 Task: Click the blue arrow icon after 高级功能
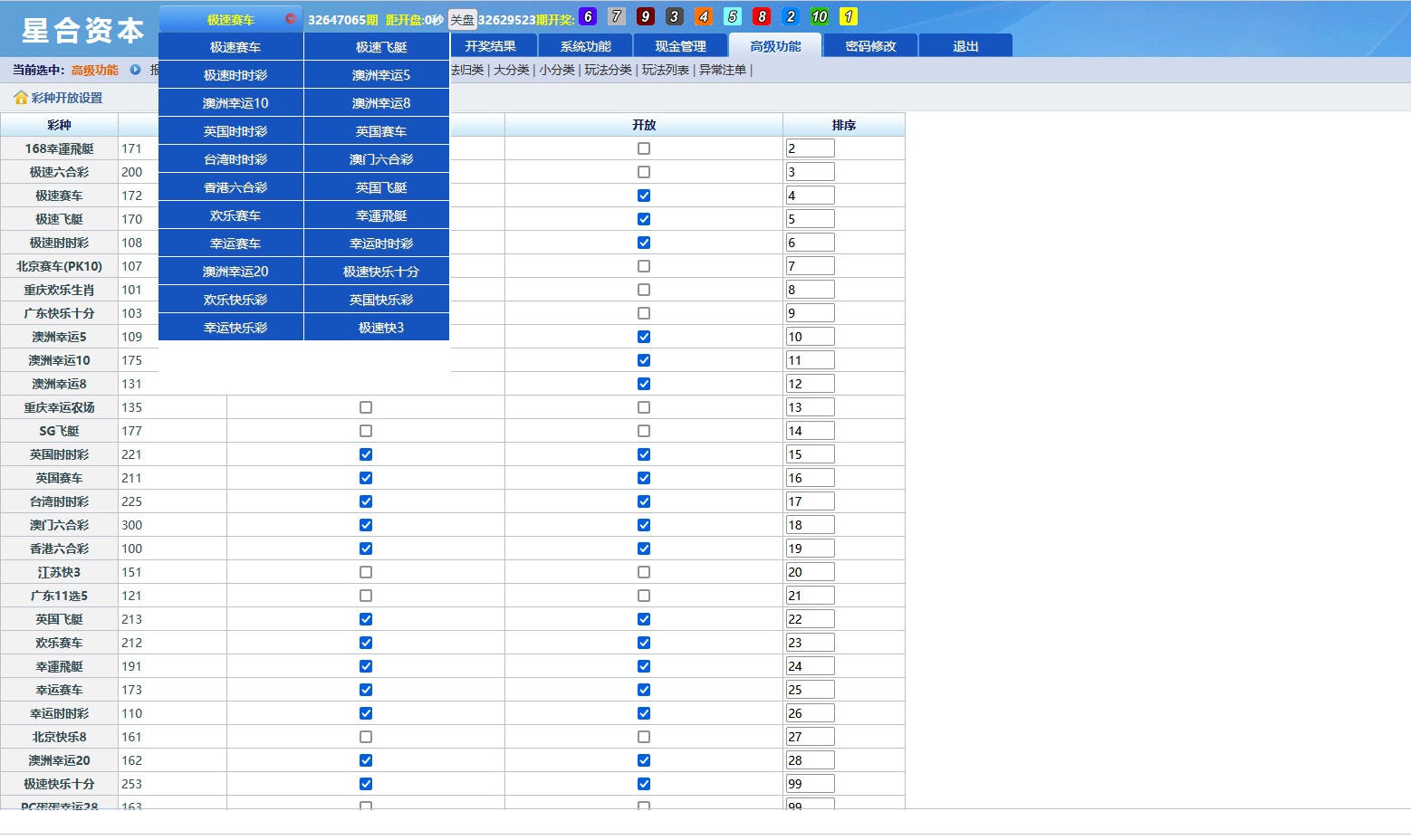coord(135,70)
